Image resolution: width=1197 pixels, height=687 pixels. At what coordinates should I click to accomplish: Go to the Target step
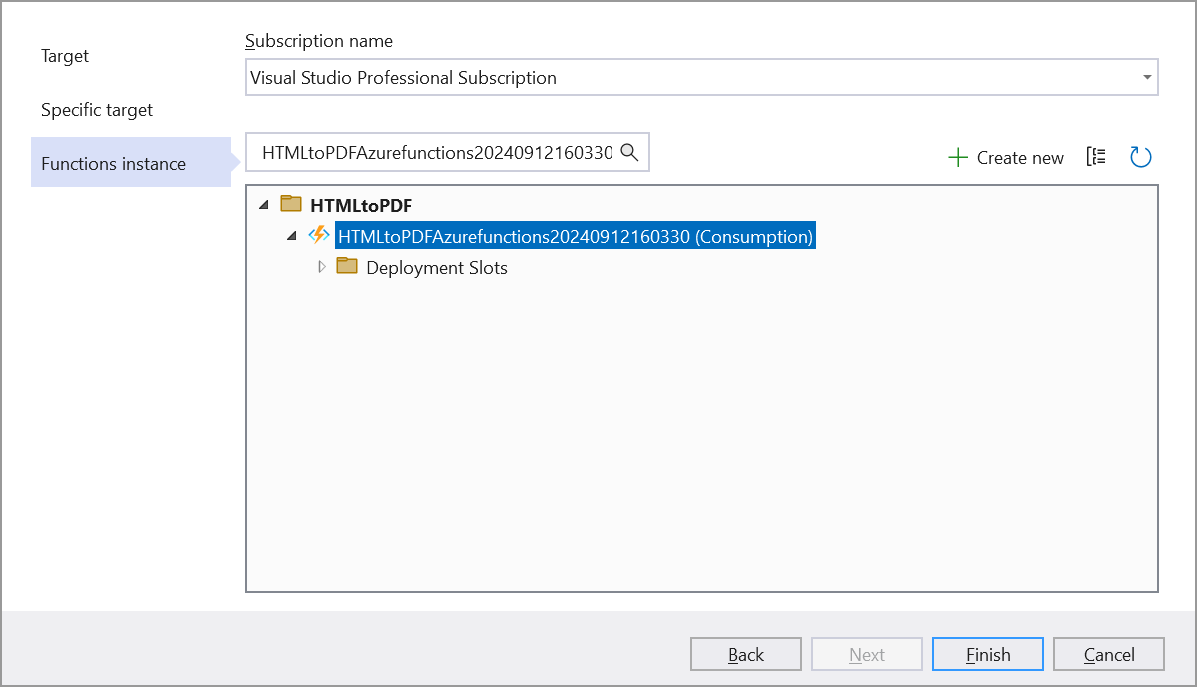click(x=65, y=56)
